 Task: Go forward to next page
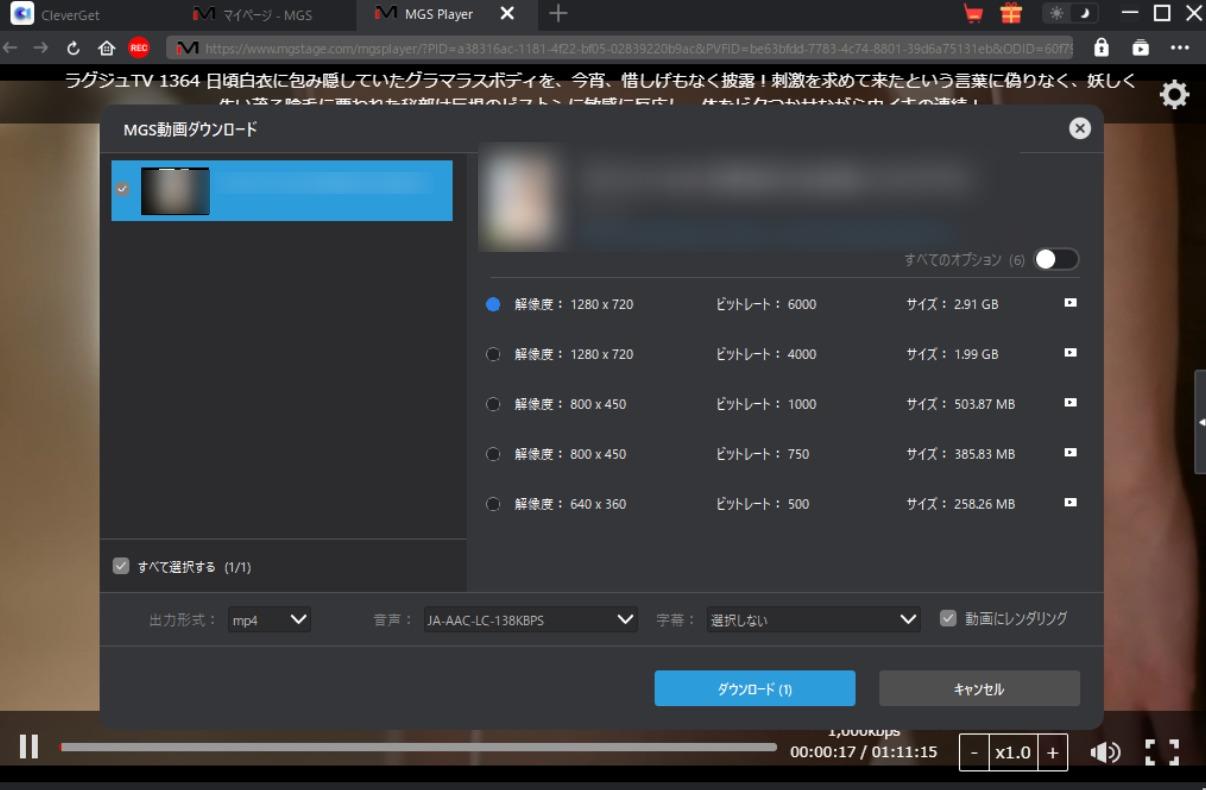(x=40, y=47)
